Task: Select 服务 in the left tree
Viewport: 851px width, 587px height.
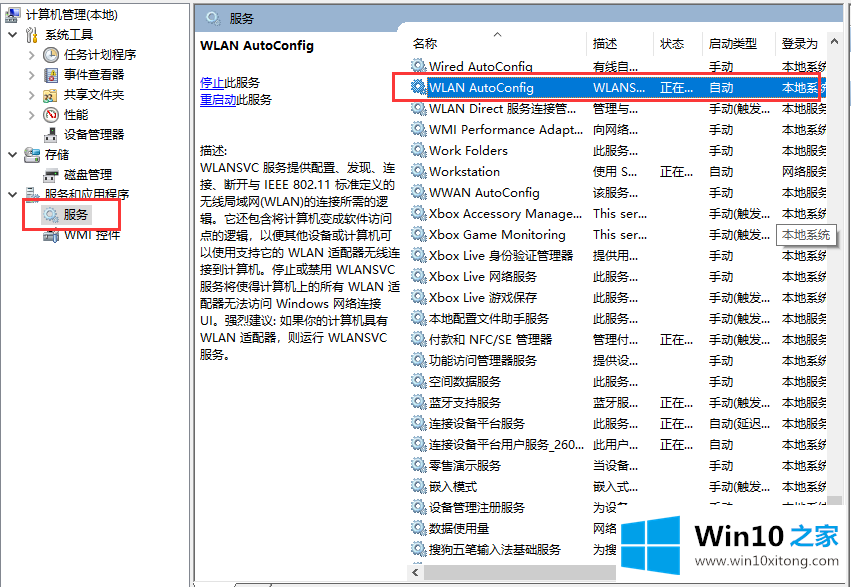Action: (75, 215)
